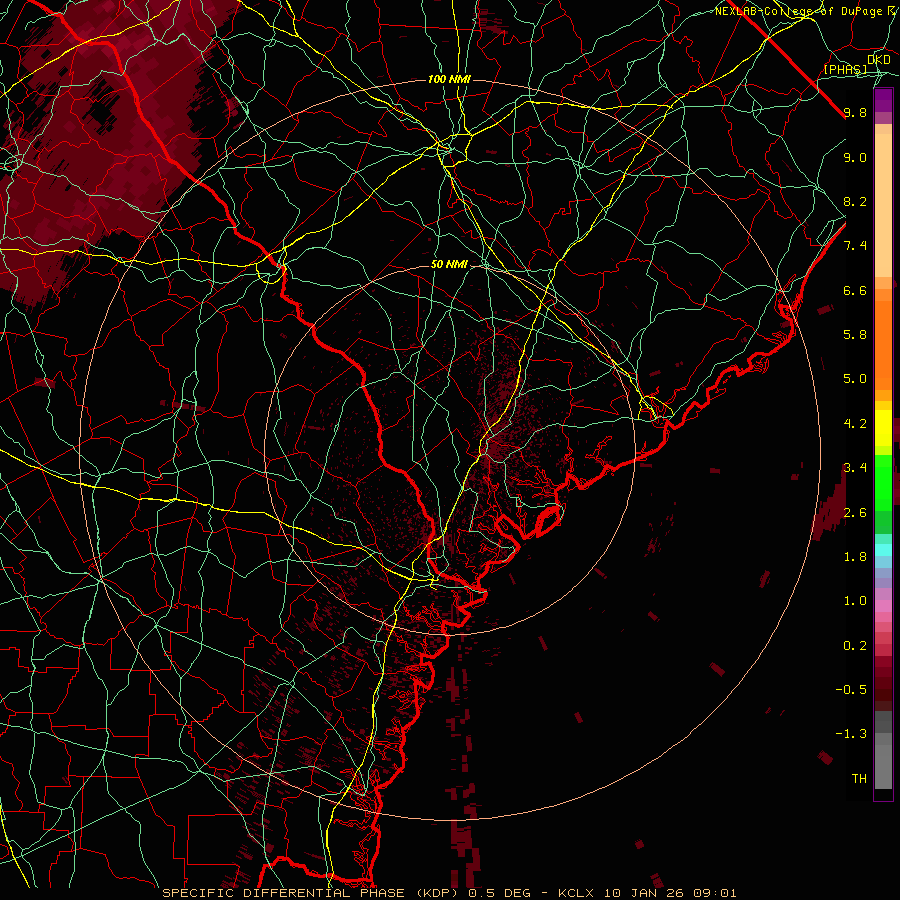Screen dimensions: 900x900
Task: Select the 9.8 value on the color scale
Action: tap(855, 112)
